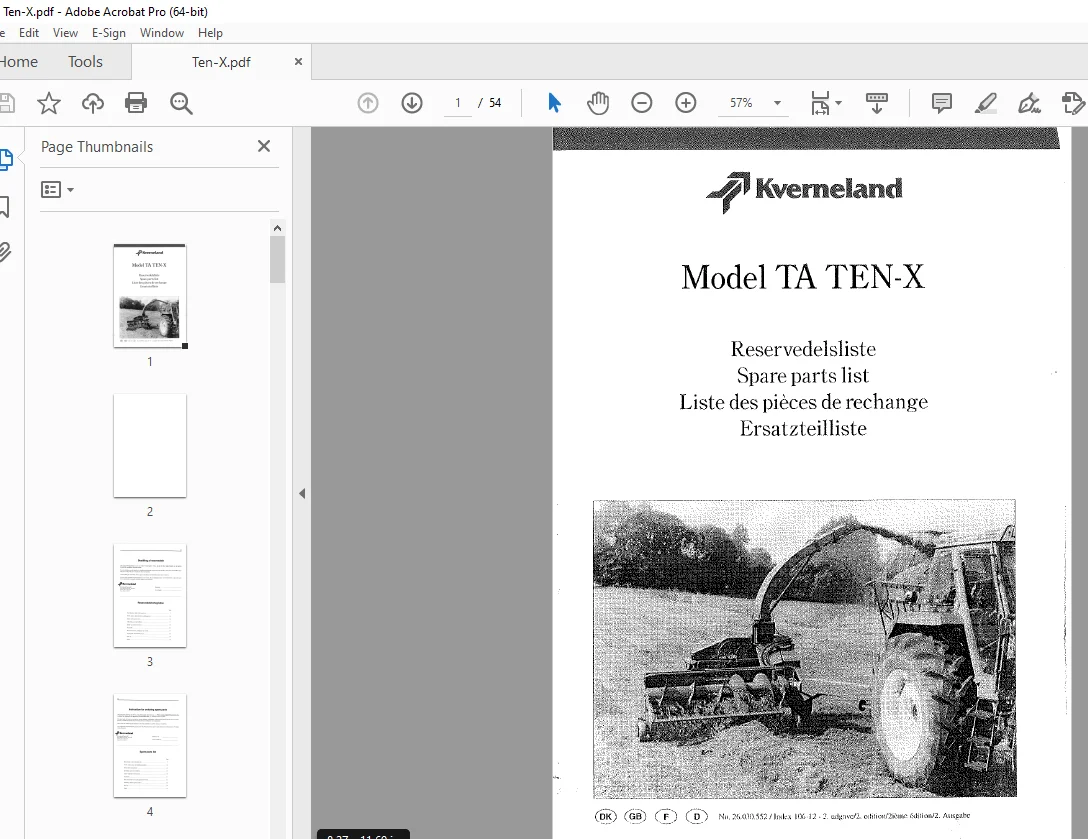Open thumbnail options dropdown menu
1088x839 pixels.
pos(58,189)
